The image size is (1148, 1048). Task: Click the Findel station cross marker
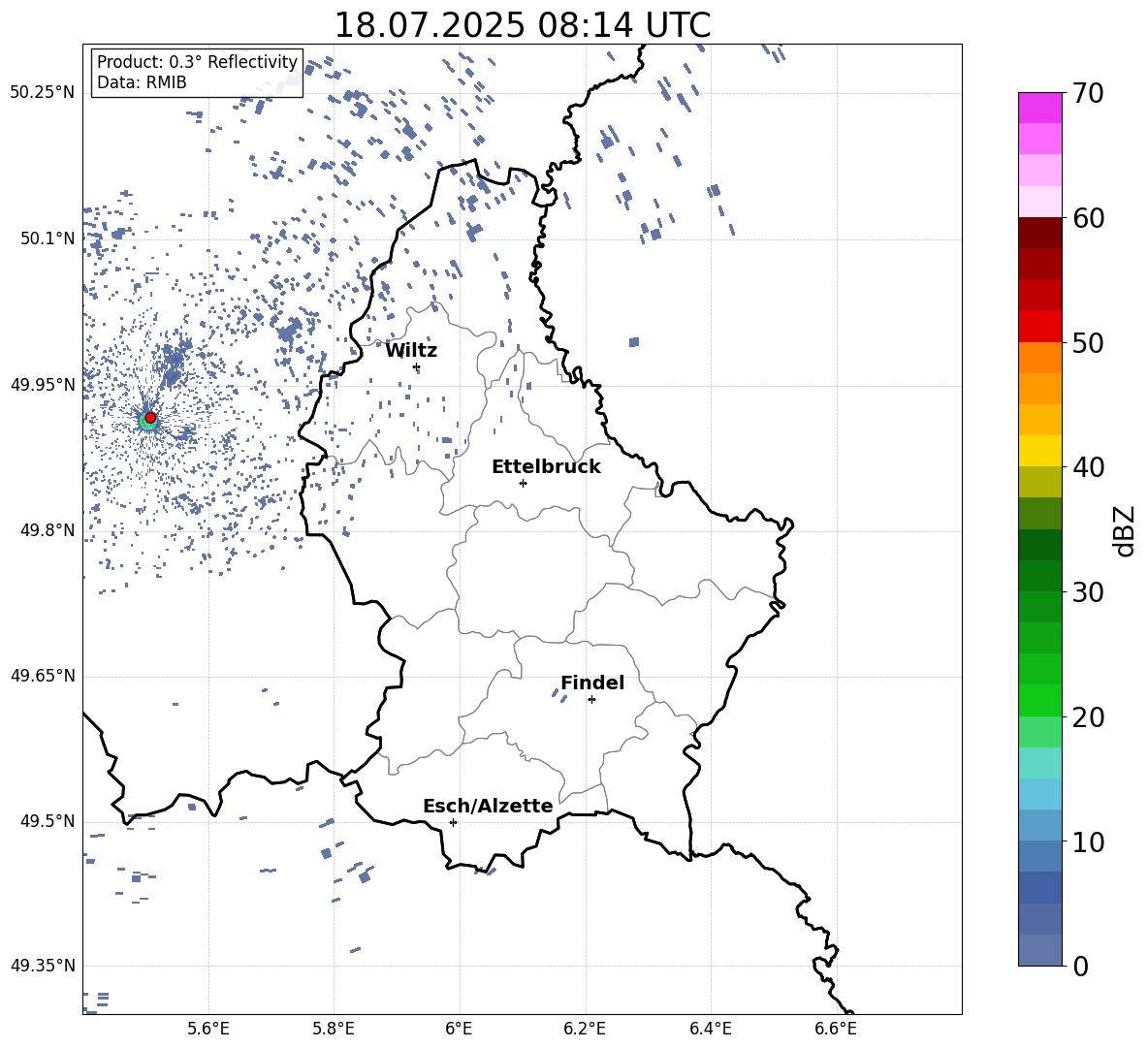[x=591, y=700]
